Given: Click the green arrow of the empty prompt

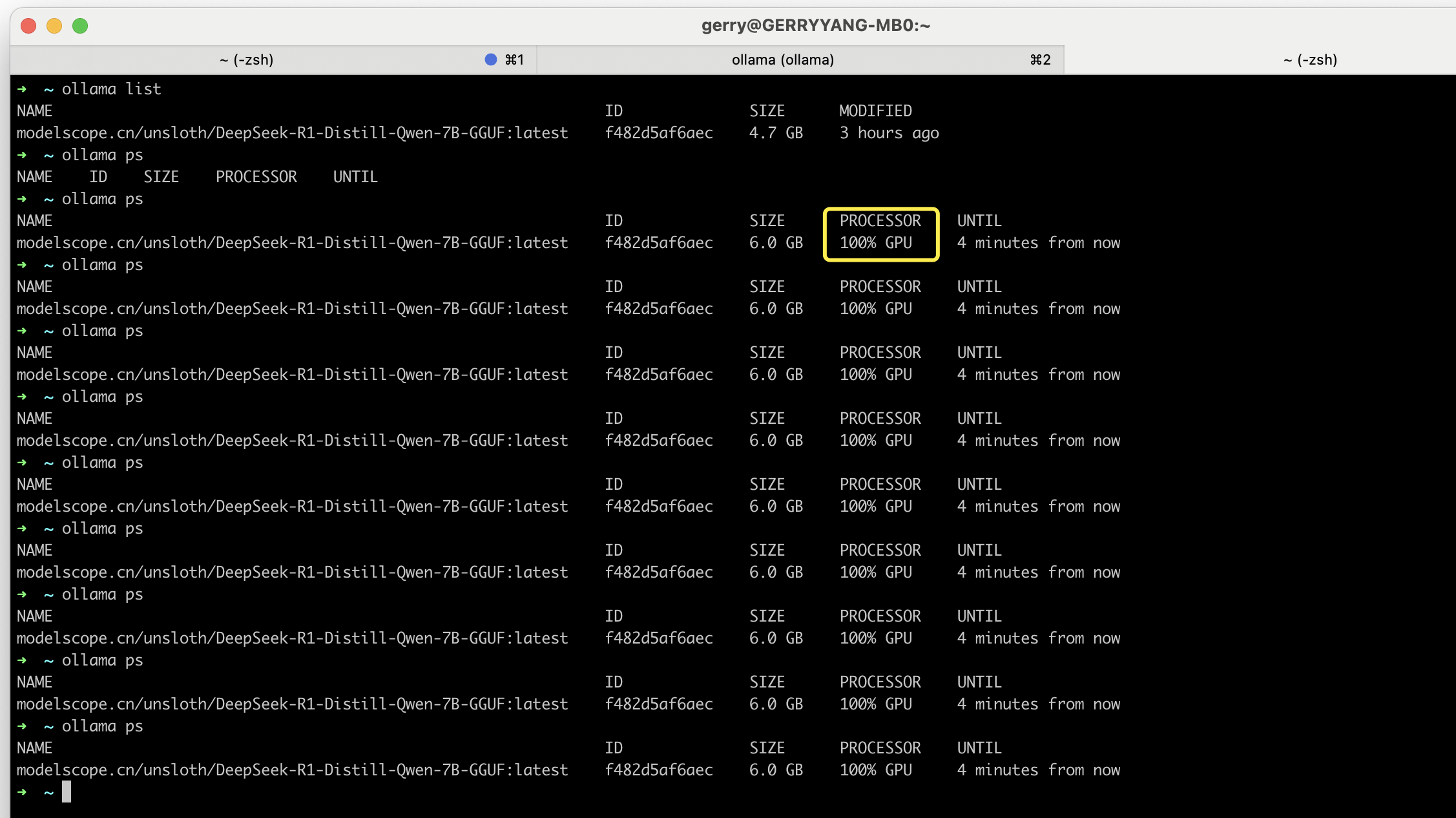Looking at the screenshot, I should pyautogui.click(x=22, y=792).
